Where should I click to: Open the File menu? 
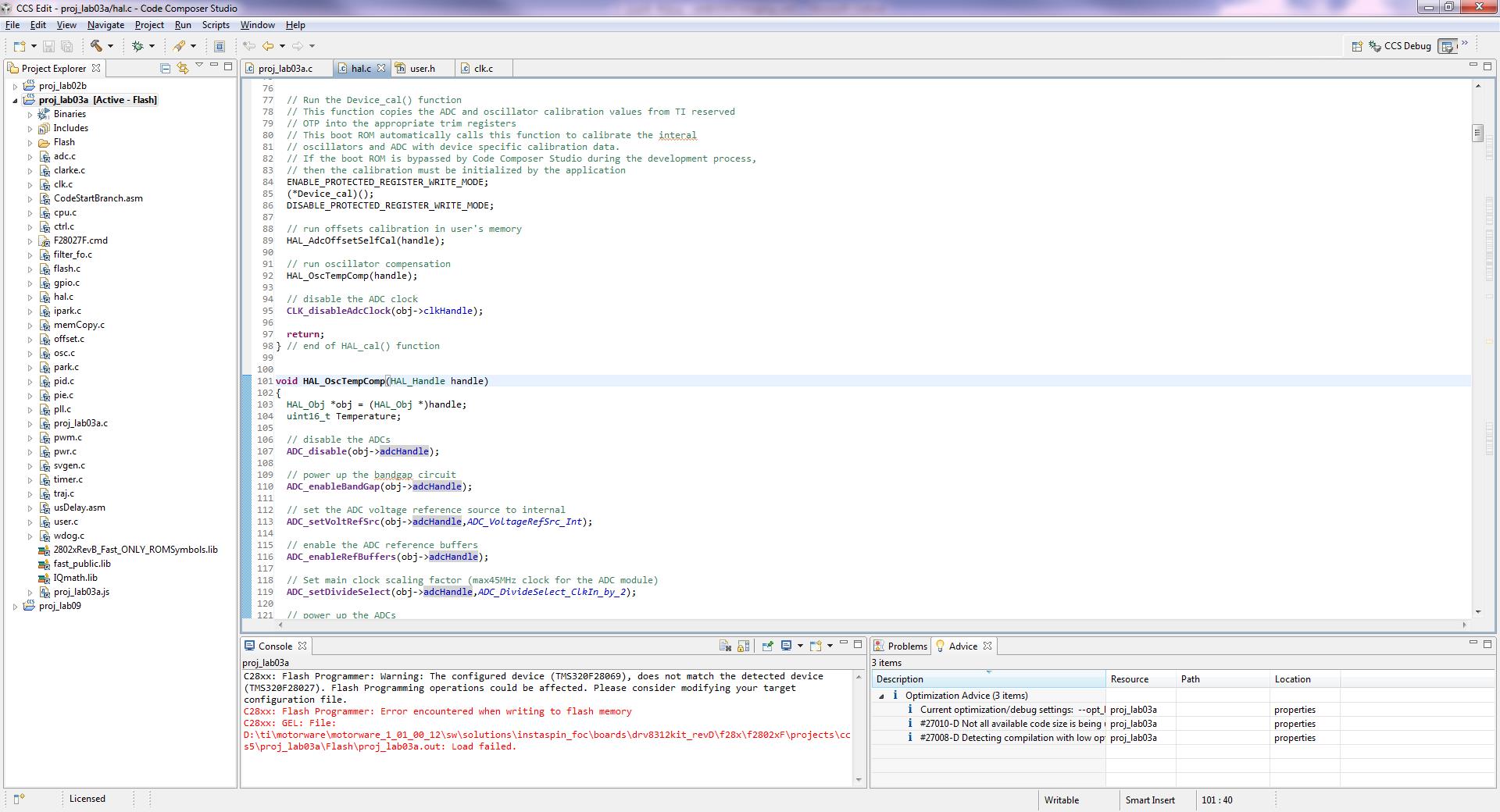(12, 25)
